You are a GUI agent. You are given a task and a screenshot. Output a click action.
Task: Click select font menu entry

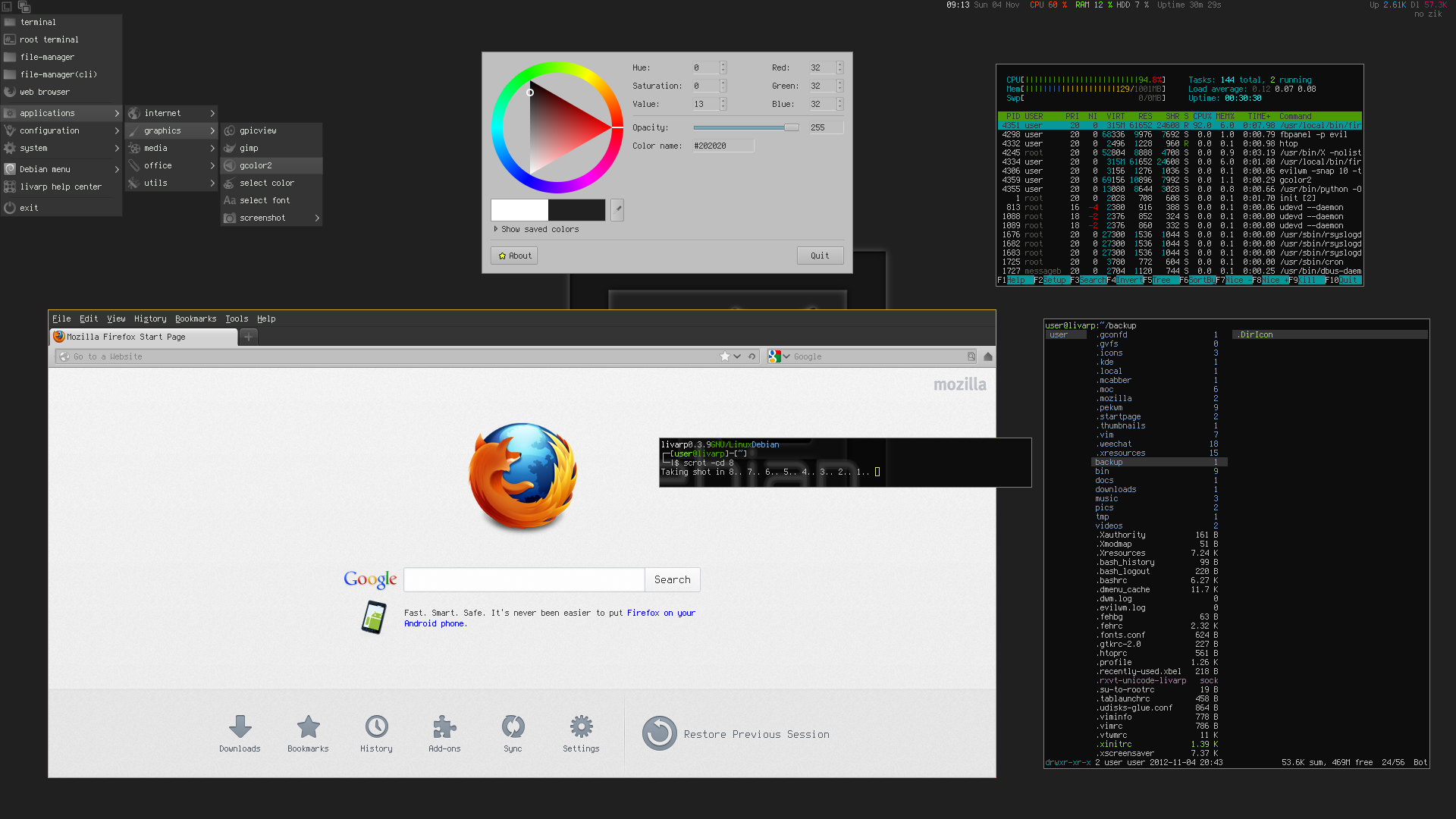[x=271, y=200]
